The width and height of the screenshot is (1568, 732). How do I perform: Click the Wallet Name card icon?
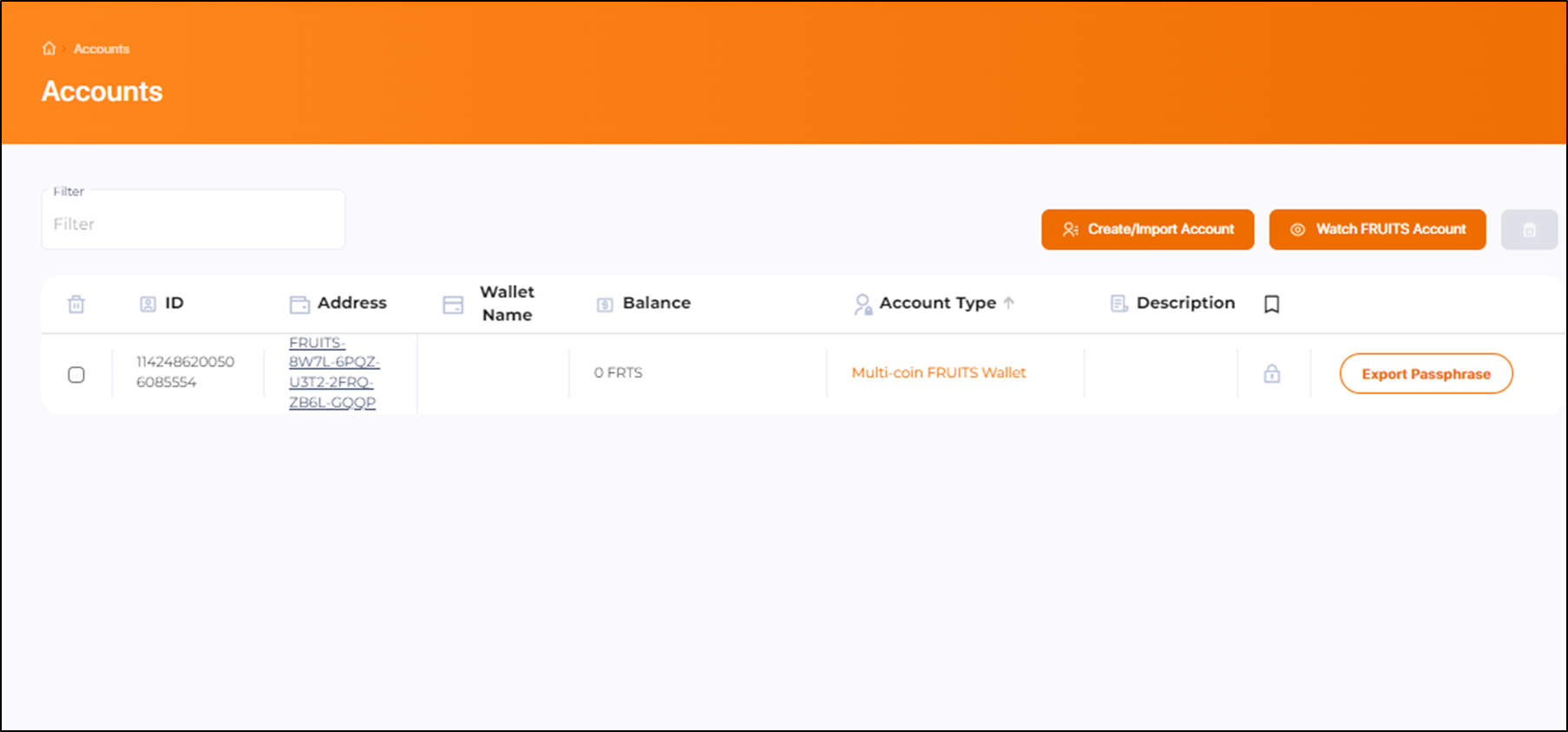click(x=453, y=305)
